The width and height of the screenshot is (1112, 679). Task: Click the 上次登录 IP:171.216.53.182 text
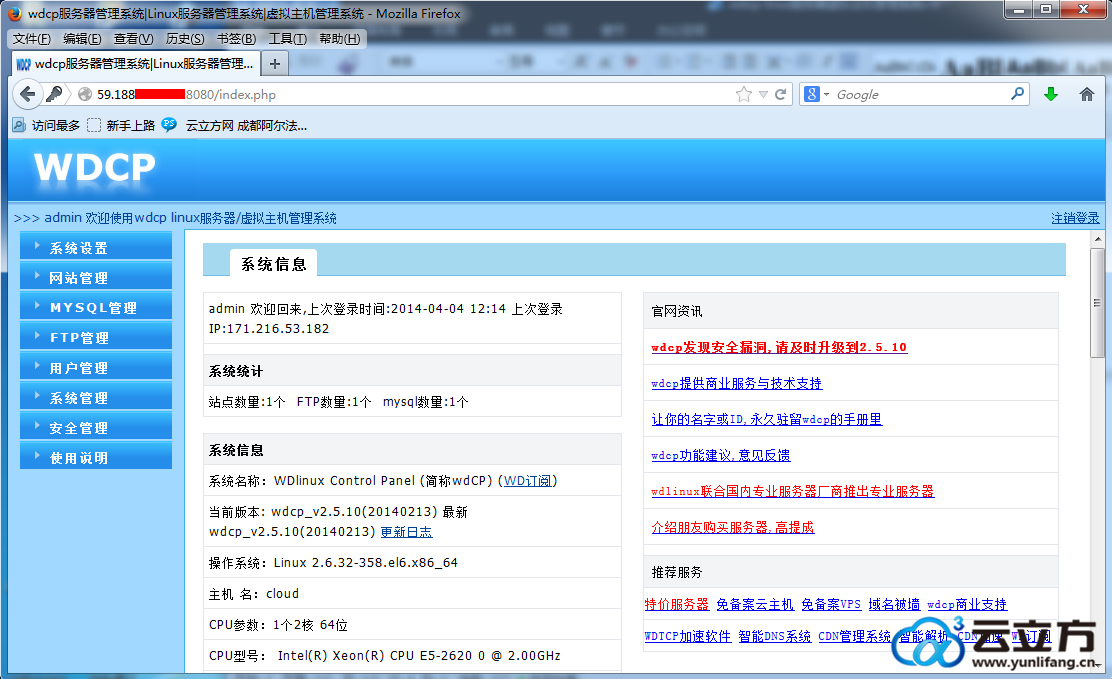pos(386,319)
